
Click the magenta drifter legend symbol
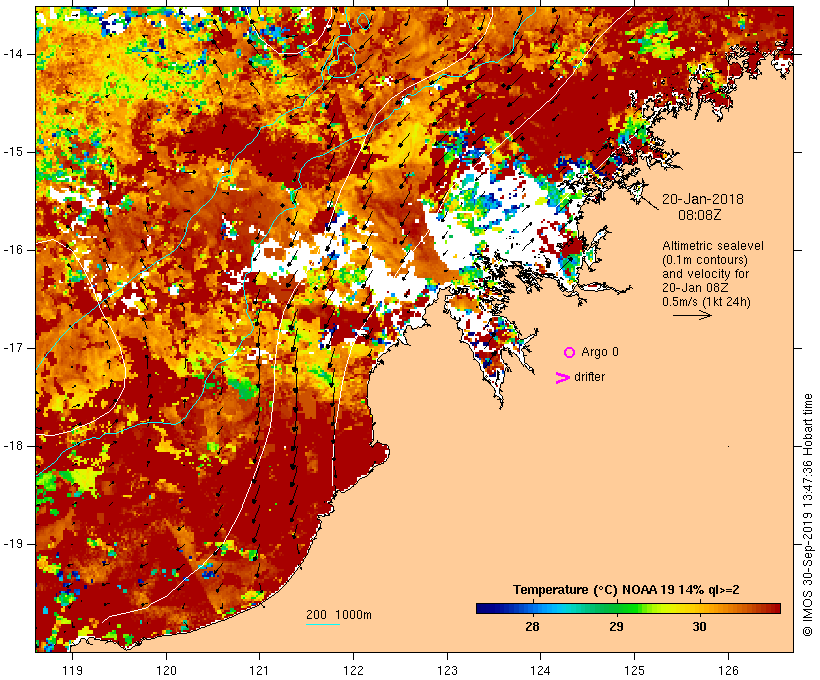tap(563, 378)
